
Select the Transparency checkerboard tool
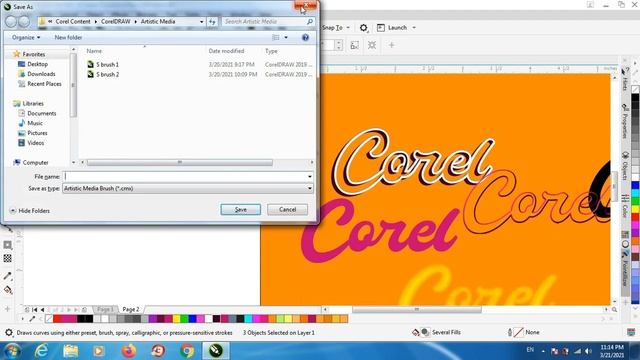(x=7, y=258)
